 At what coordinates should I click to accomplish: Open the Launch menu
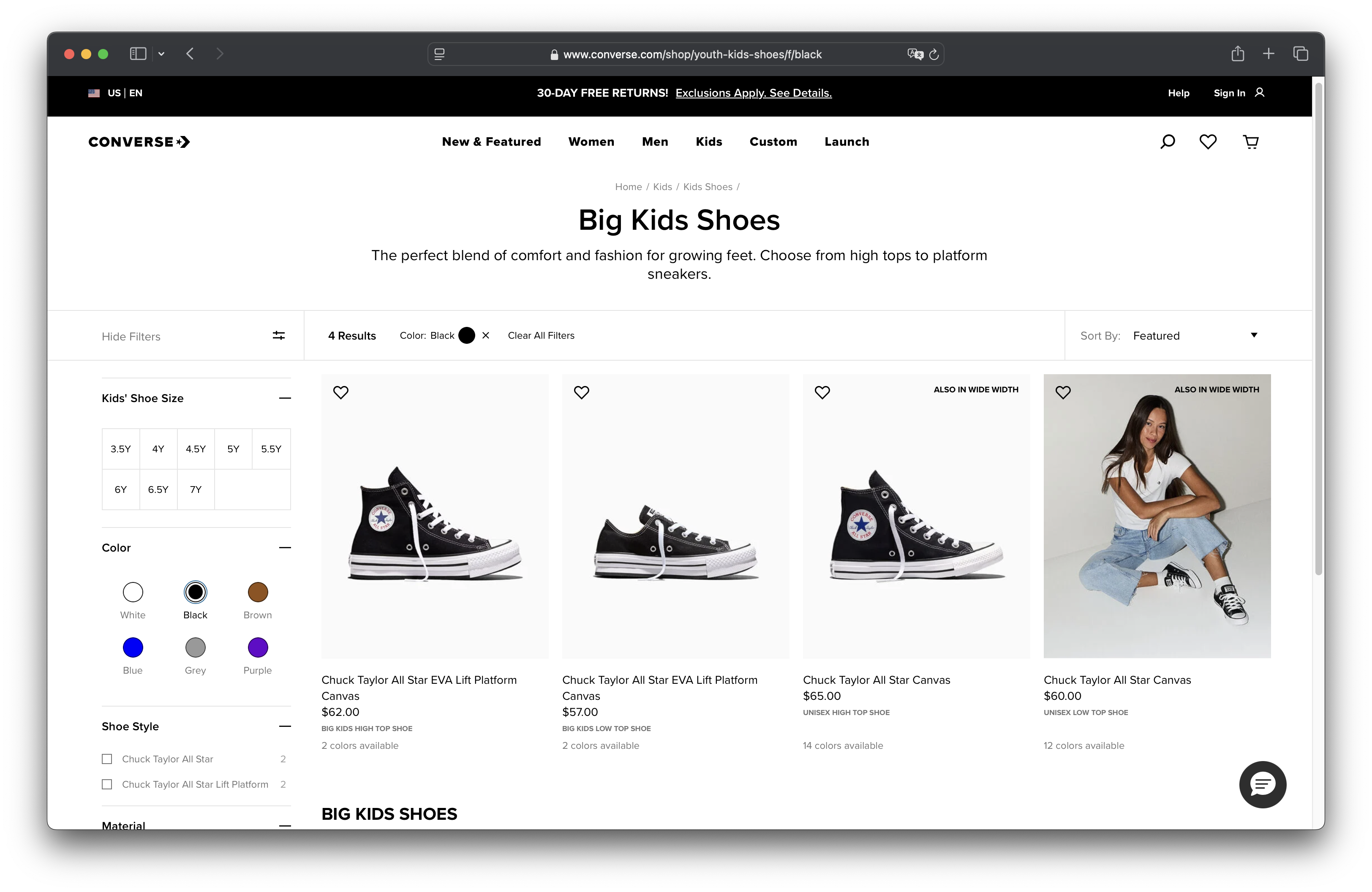click(846, 142)
